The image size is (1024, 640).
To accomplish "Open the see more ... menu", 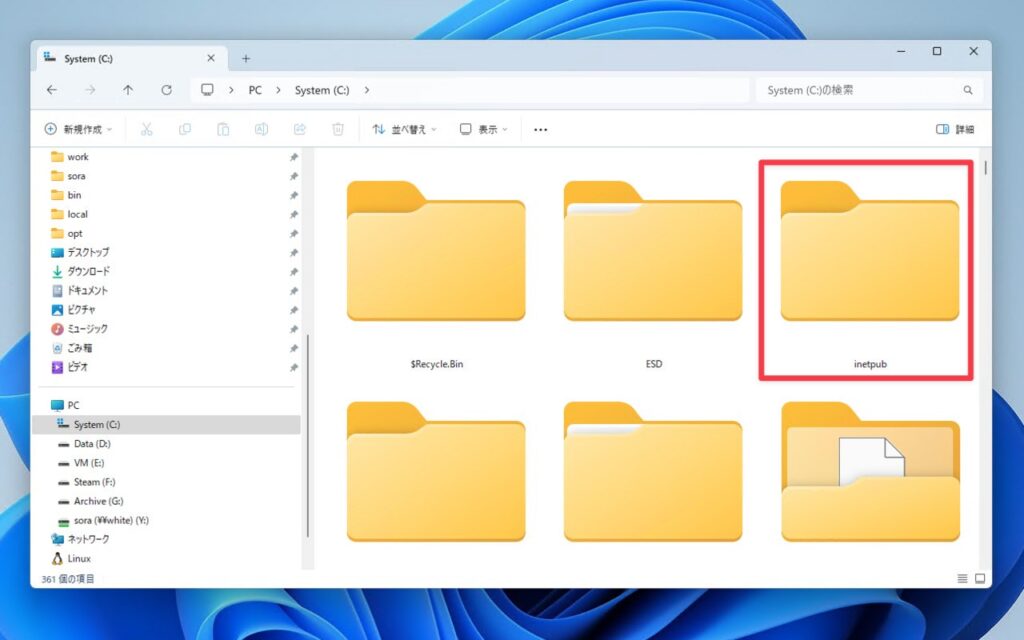I will click(x=540, y=129).
